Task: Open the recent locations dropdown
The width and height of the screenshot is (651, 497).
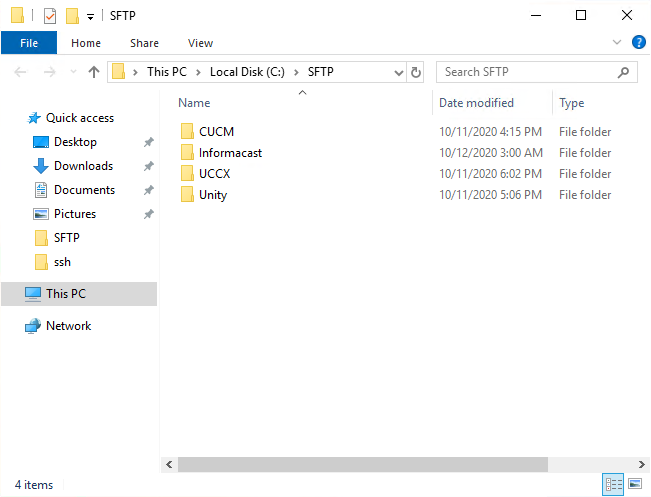Action: (x=73, y=72)
